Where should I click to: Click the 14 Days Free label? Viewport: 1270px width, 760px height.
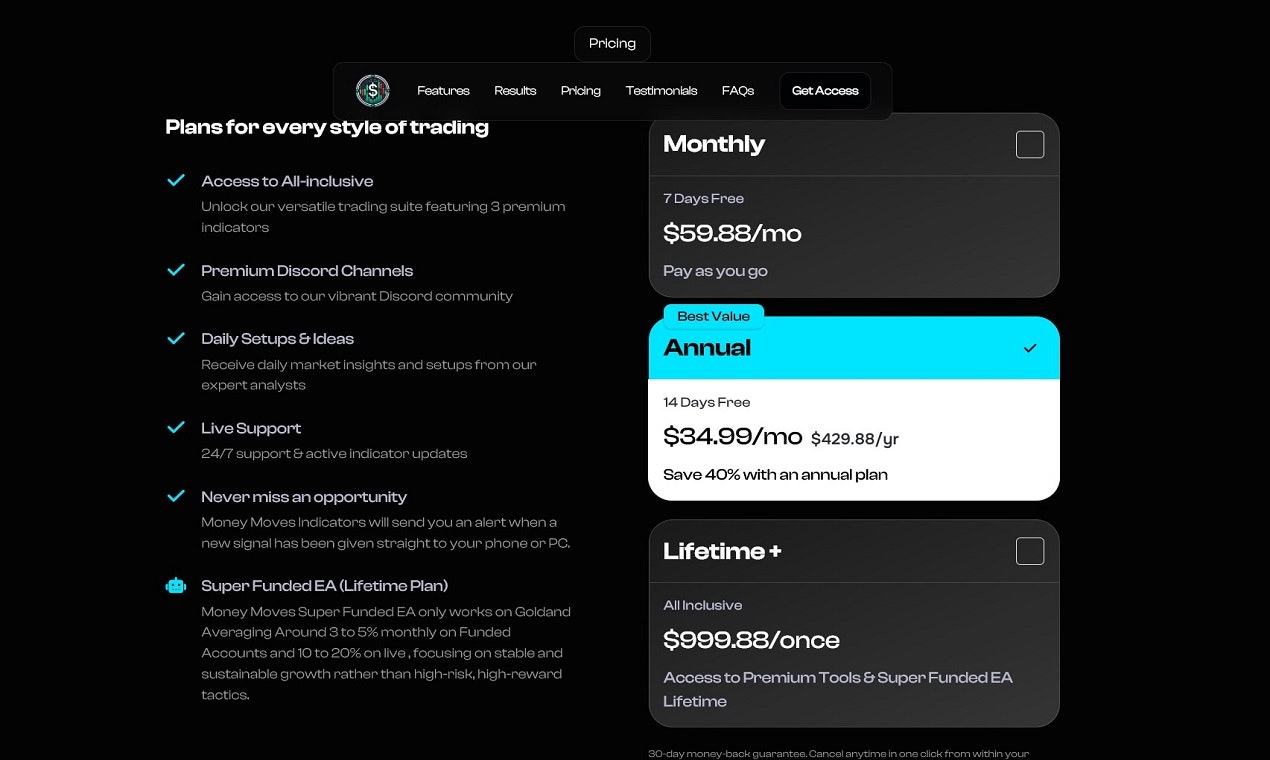pyautogui.click(x=707, y=402)
